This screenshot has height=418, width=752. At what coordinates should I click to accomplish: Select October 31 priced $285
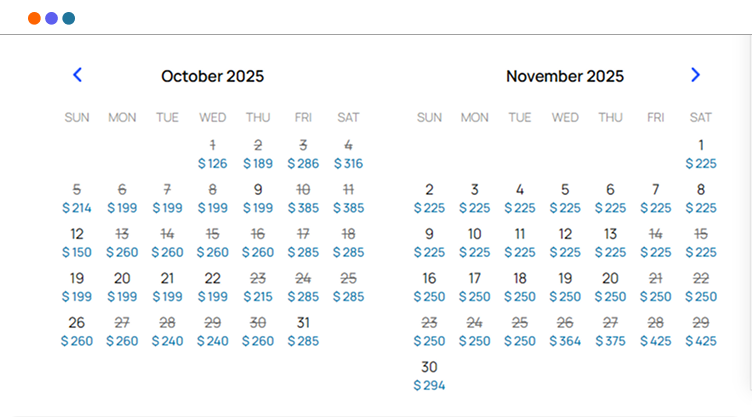pyautogui.click(x=303, y=332)
